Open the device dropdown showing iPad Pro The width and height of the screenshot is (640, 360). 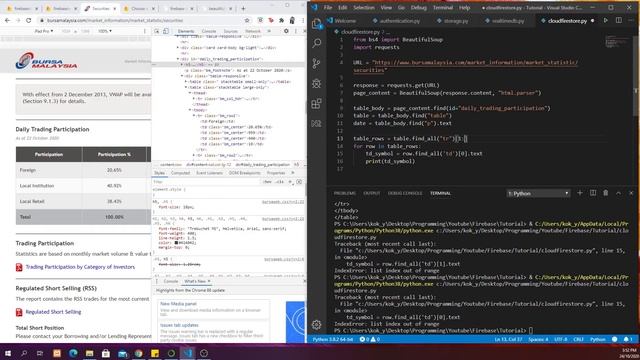click(x=44, y=31)
